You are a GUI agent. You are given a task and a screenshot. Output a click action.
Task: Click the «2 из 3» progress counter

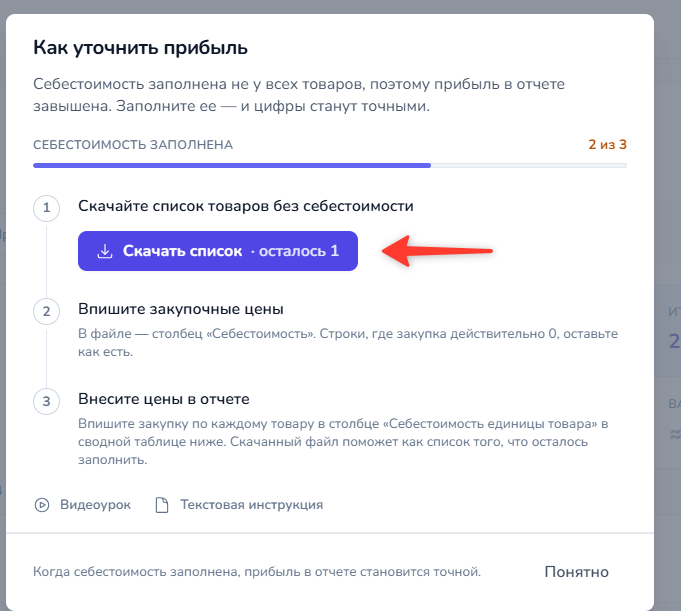[607, 145]
